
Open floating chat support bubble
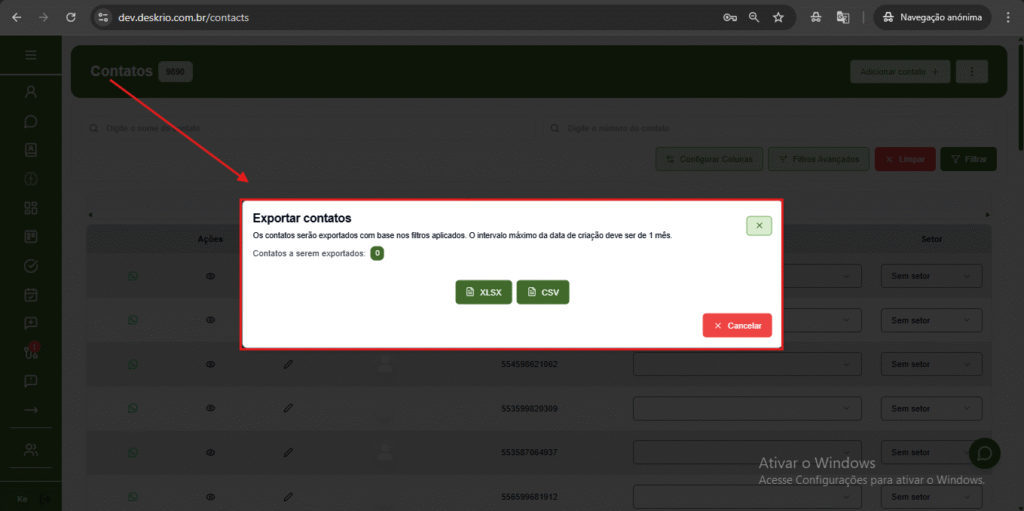point(984,453)
